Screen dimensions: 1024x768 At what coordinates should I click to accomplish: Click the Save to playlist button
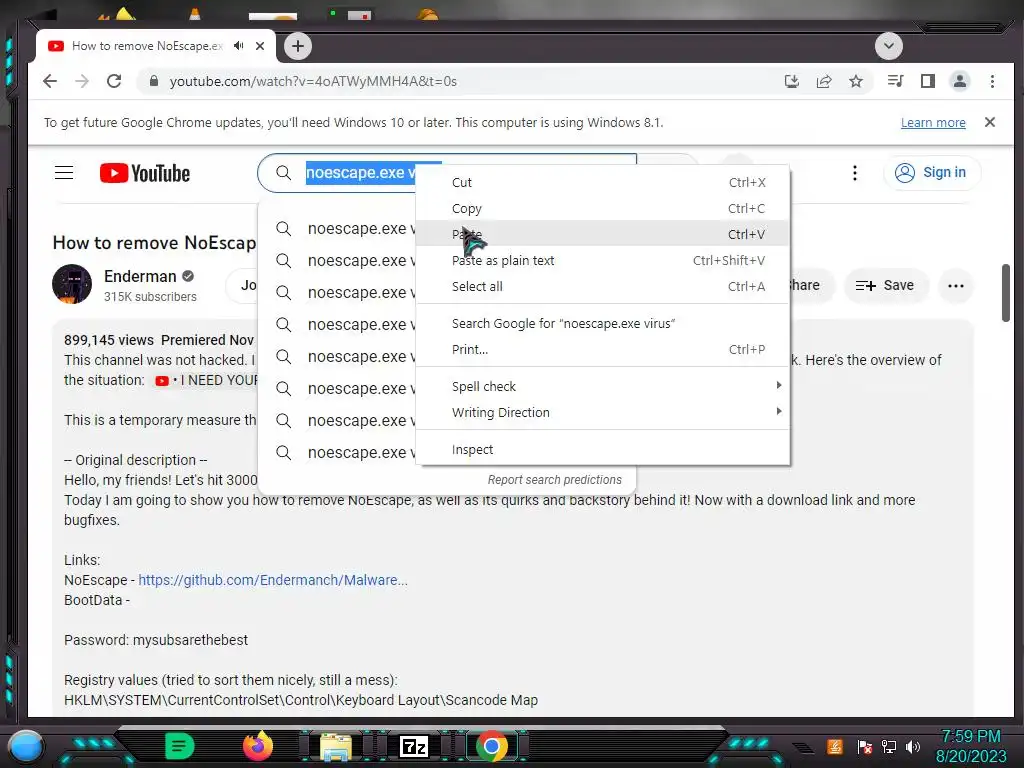click(885, 285)
